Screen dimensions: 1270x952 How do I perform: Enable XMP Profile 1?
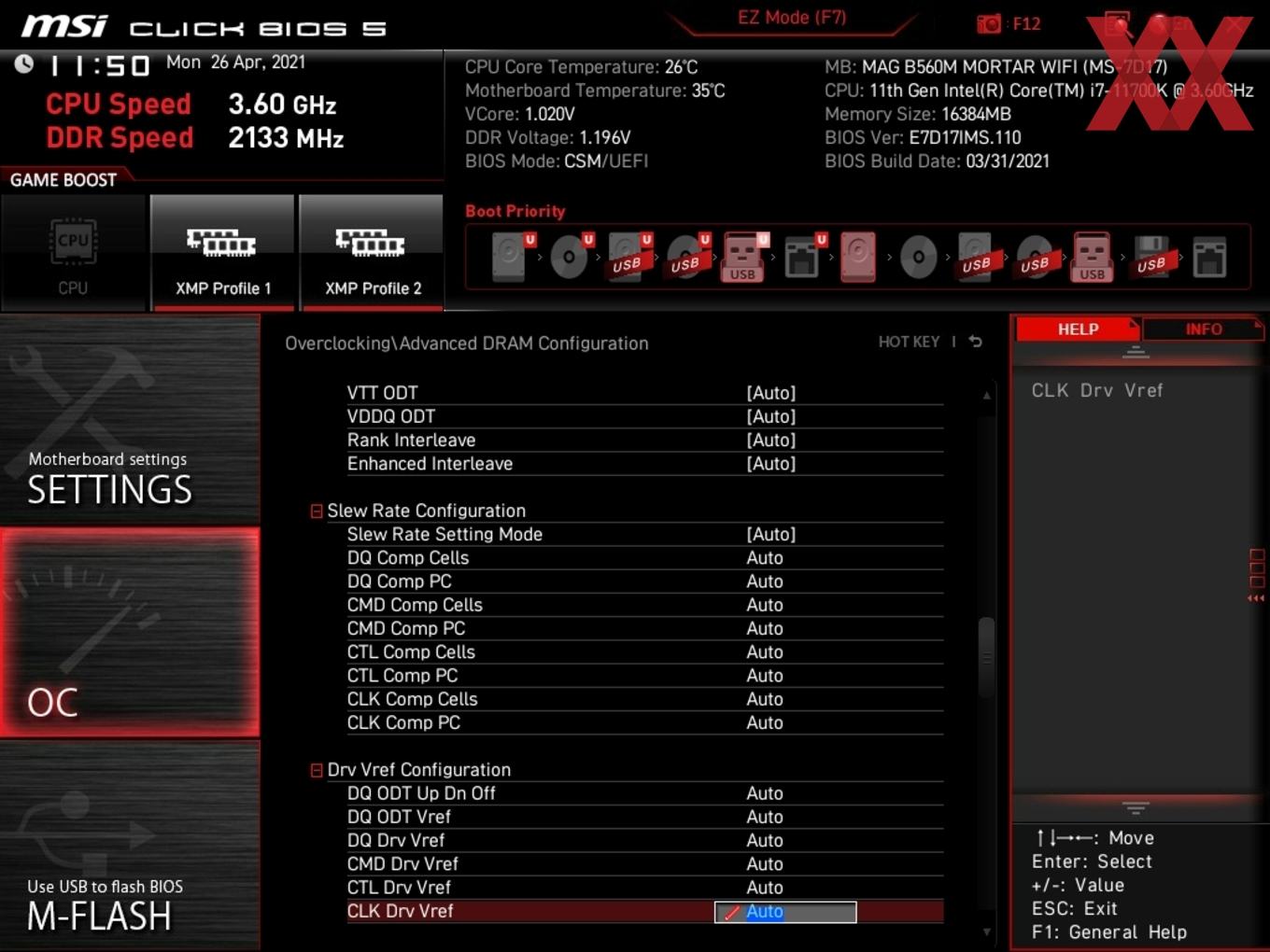[x=222, y=252]
